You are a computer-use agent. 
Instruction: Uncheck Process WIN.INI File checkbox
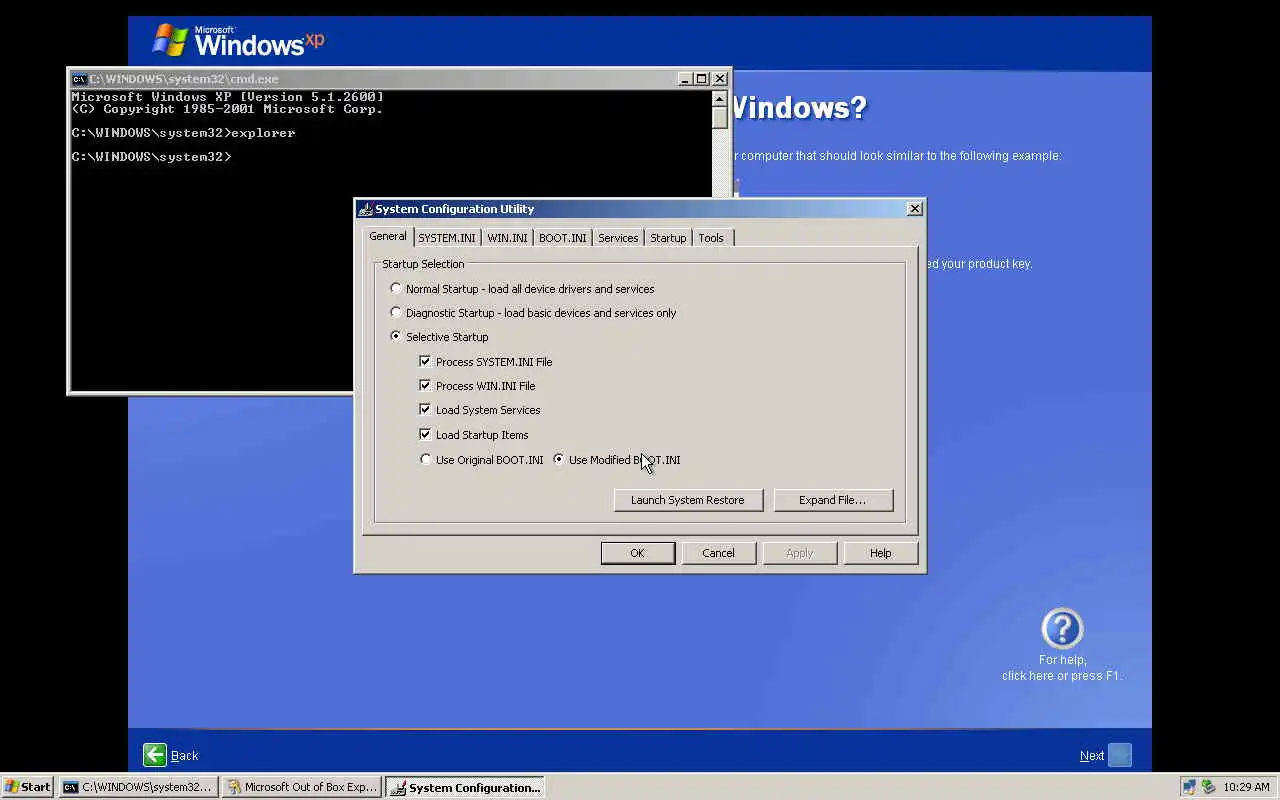[x=425, y=386]
